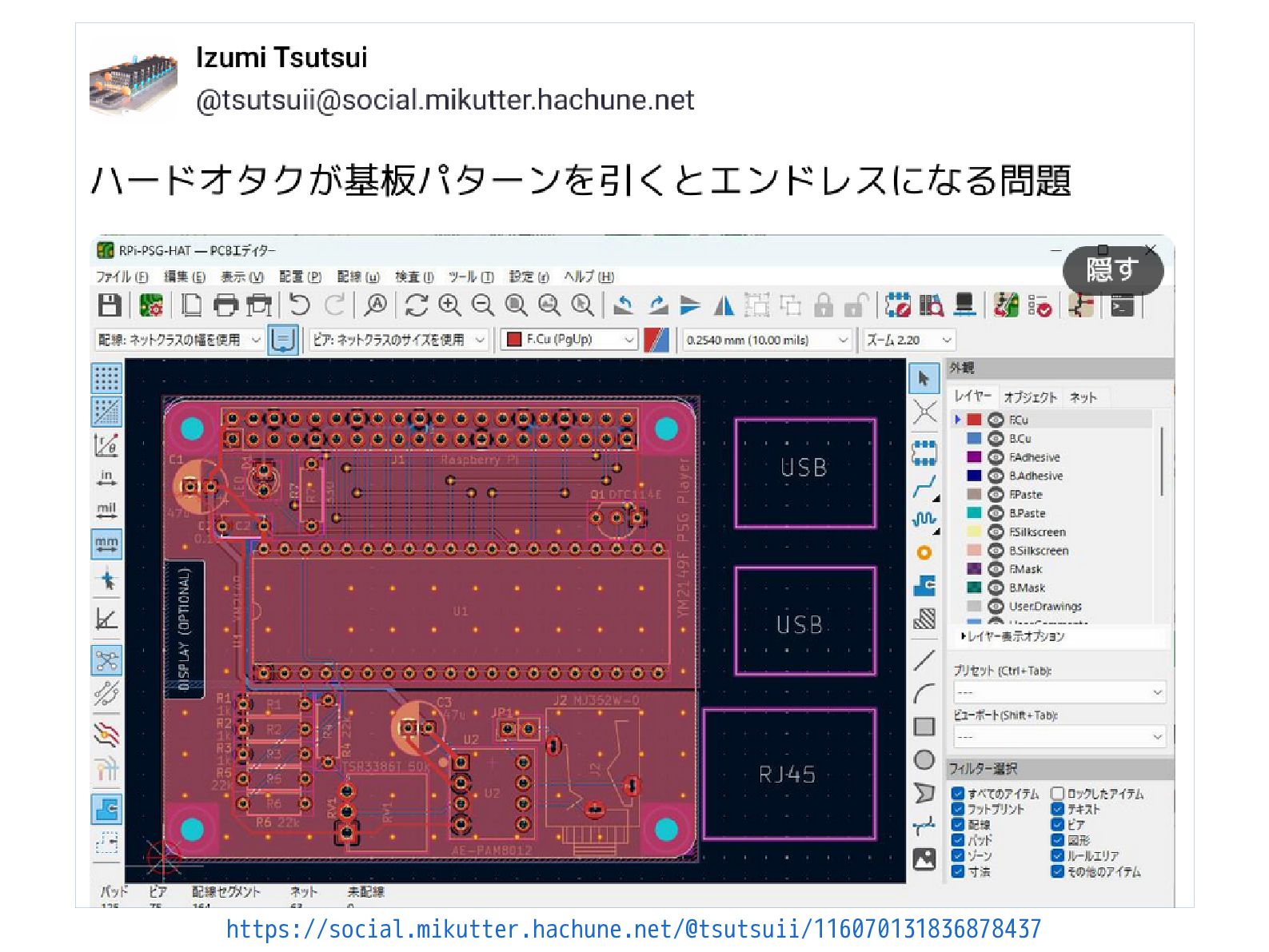Uncheck the フットプリント filter checkbox

click(x=957, y=809)
